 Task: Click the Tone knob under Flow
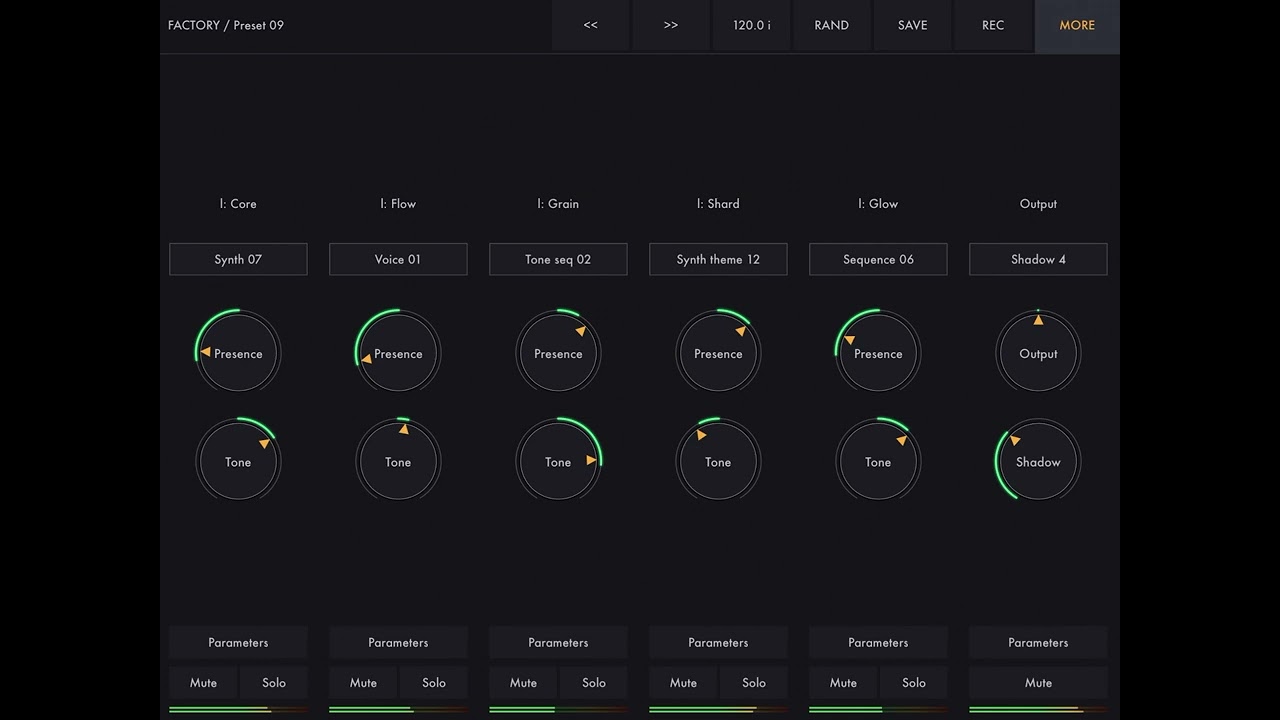coord(398,461)
